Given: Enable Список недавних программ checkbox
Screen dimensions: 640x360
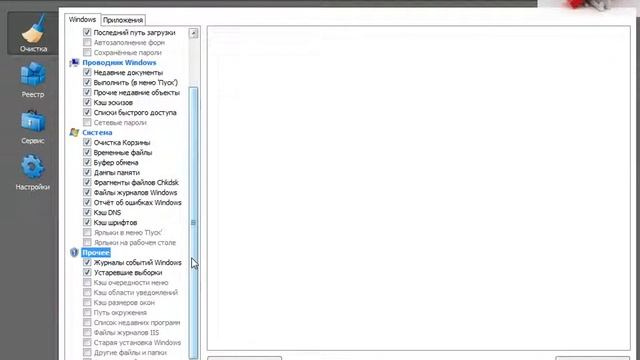Looking at the screenshot, I should coord(87,322).
